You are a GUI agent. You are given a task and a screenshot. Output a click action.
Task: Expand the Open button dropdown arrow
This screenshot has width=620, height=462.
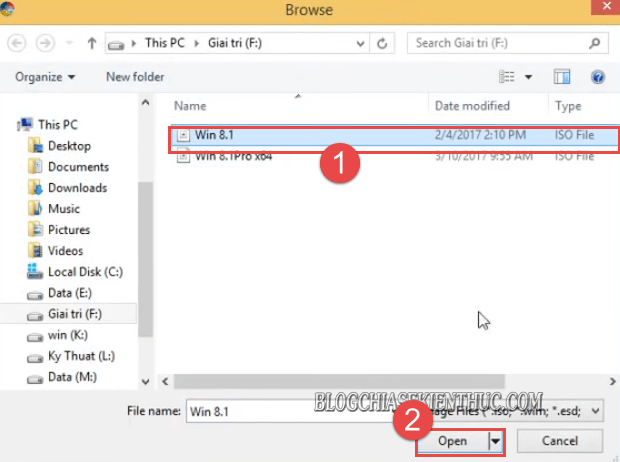(495, 441)
